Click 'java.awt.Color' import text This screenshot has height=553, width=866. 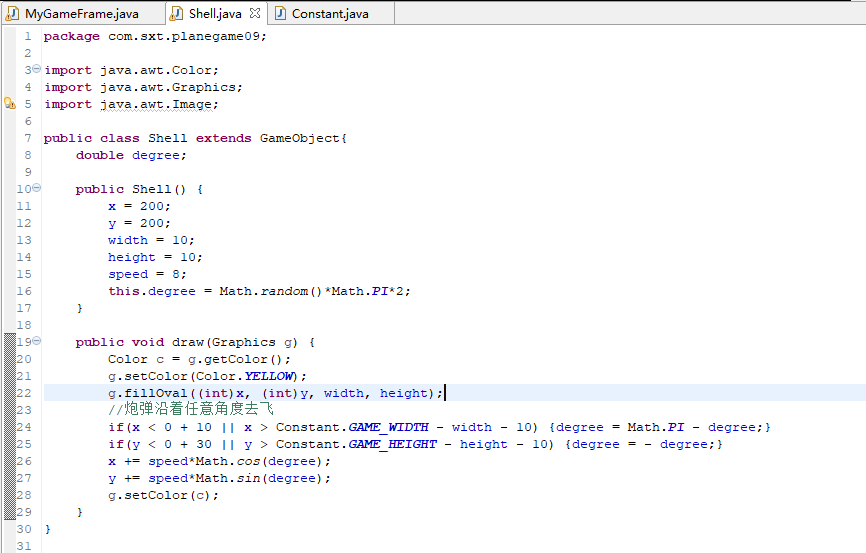click(x=156, y=70)
